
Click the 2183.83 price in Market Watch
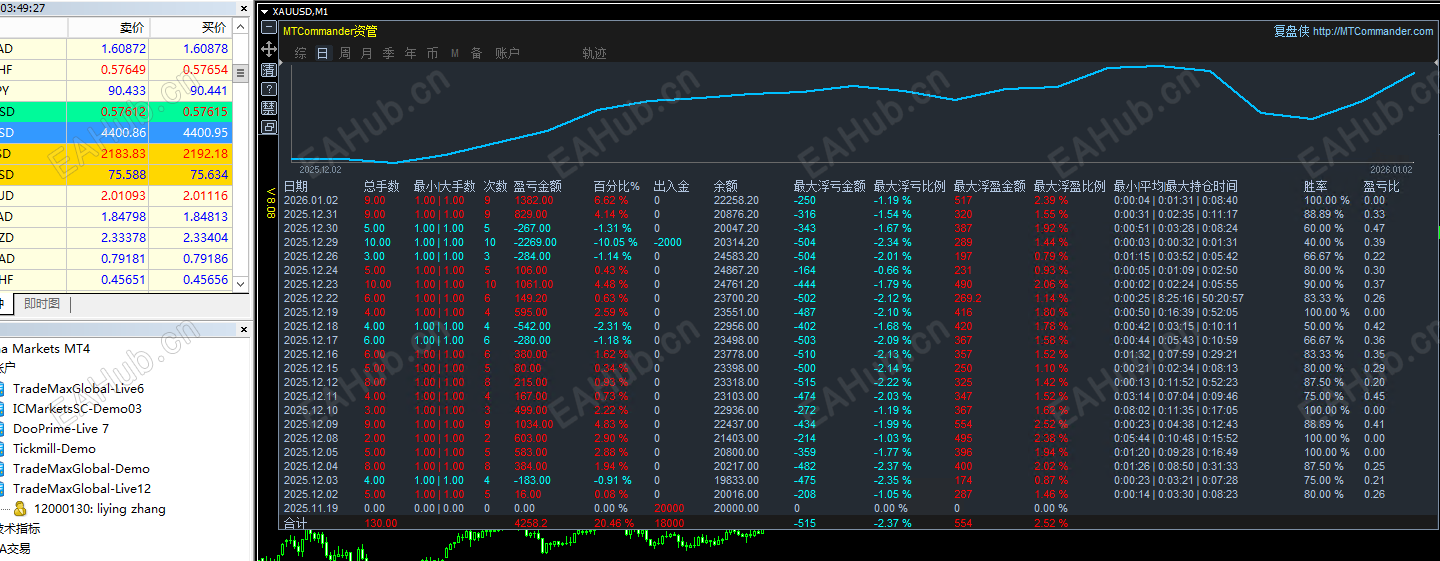pyautogui.click(x=123, y=153)
